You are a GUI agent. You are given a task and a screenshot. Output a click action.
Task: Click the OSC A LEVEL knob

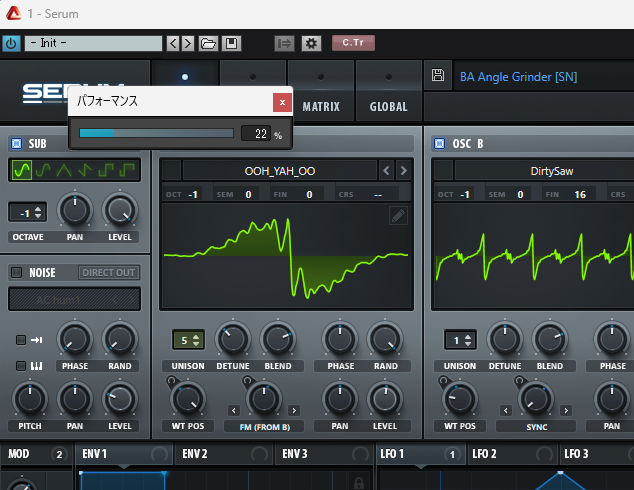(385, 399)
